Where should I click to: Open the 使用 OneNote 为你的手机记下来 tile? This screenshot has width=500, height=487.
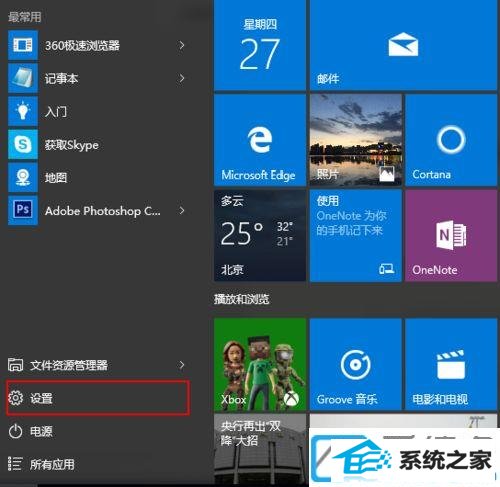point(355,236)
